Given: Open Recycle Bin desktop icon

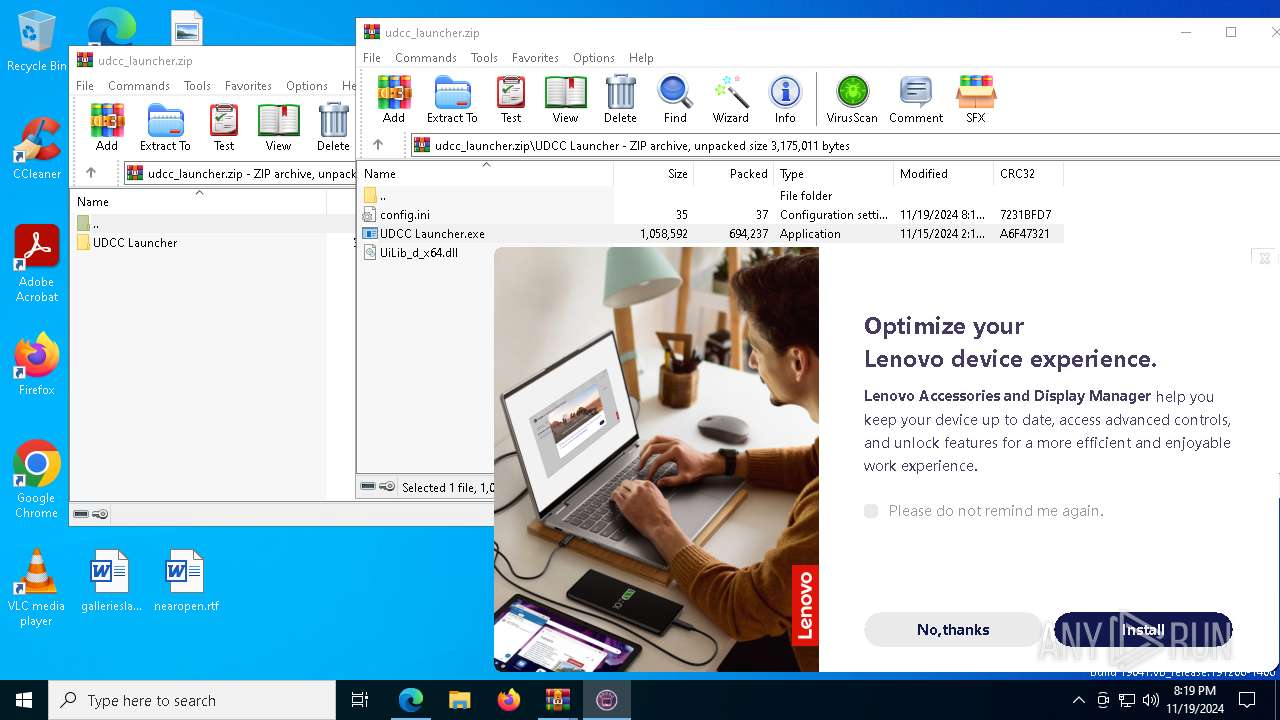Looking at the screenshot, I should (x=37, y=41).
